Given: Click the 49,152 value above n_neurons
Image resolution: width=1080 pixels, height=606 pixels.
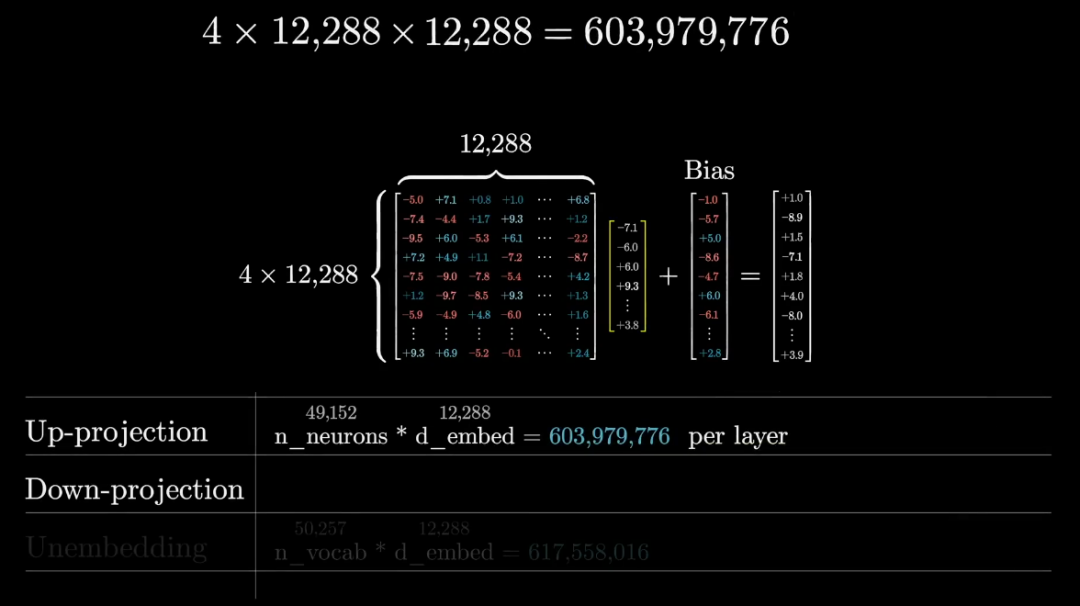Looking at the screenshot, I should pos(331,412).
